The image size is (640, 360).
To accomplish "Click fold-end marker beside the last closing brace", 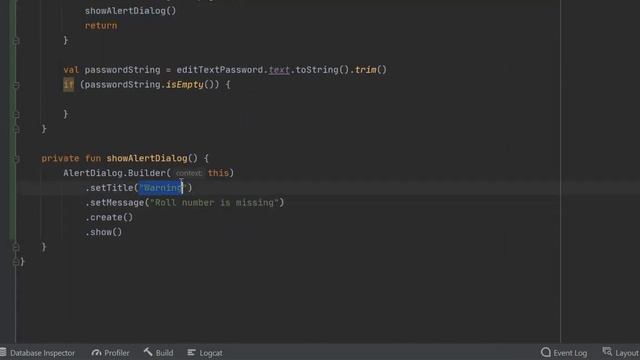I will (16, 262).
